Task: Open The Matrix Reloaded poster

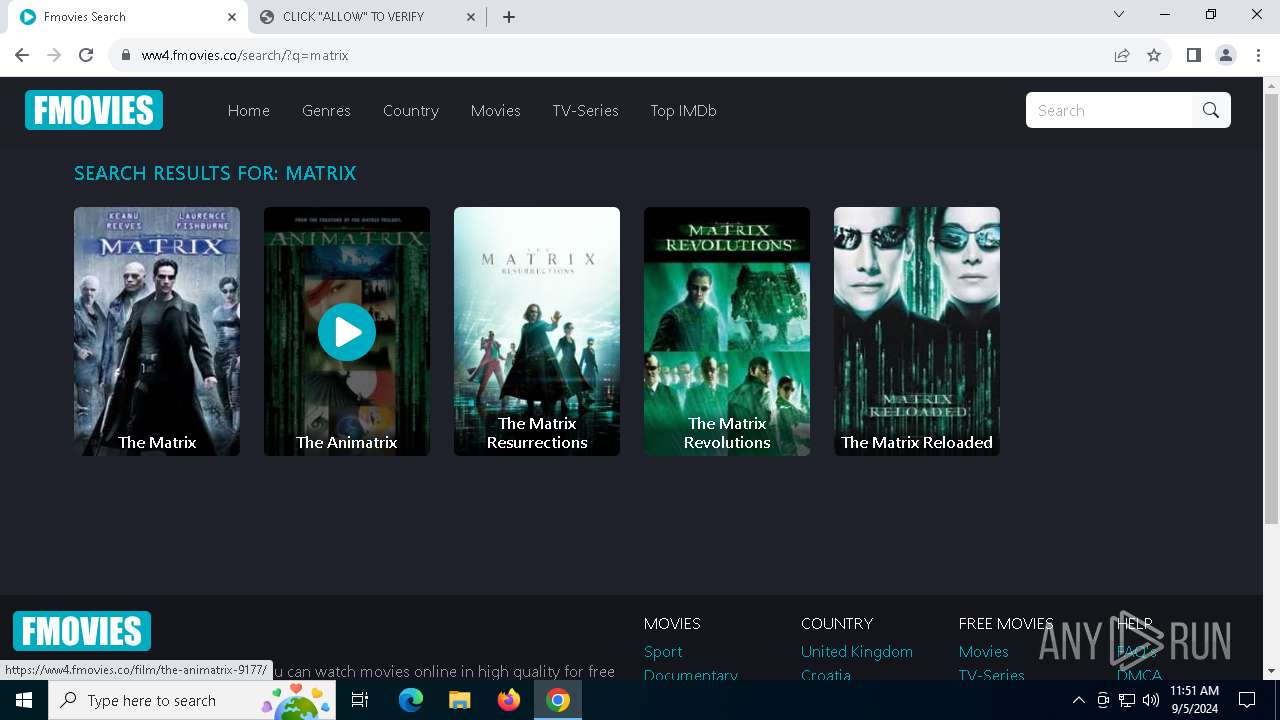Action: [x=917, y=331]
